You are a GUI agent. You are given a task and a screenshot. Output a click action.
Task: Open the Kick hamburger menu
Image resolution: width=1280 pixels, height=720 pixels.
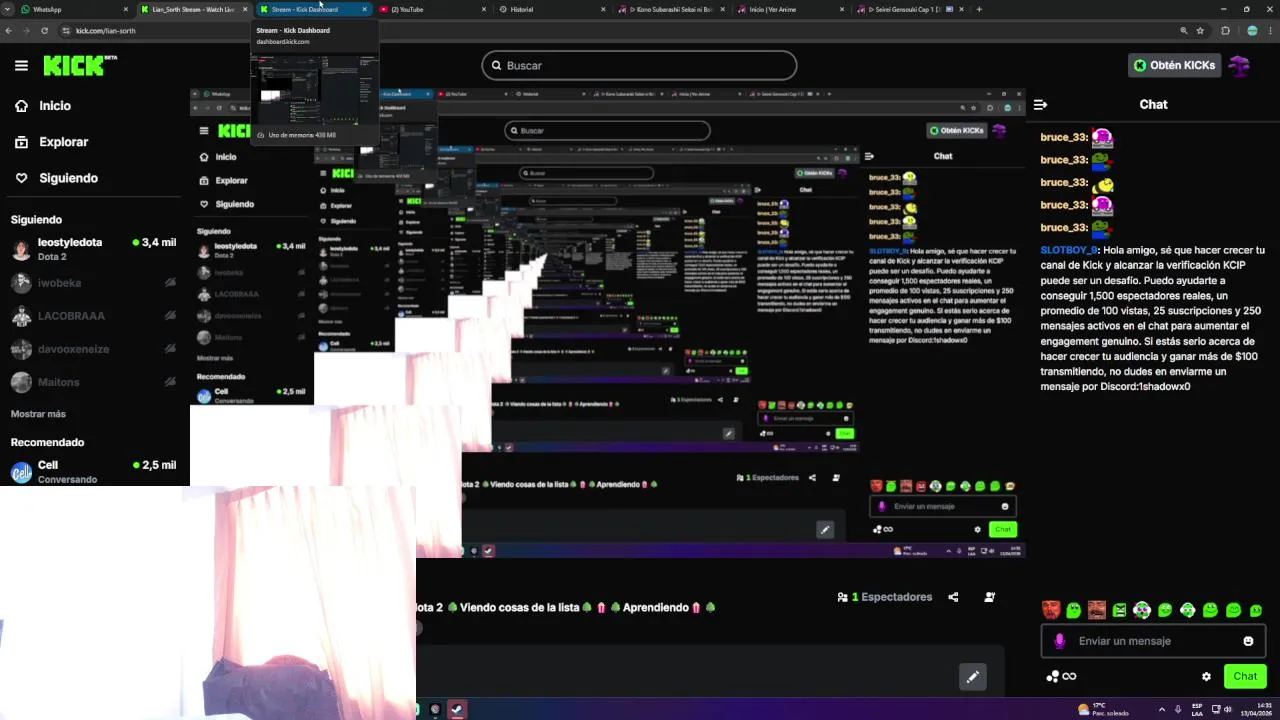21,65
